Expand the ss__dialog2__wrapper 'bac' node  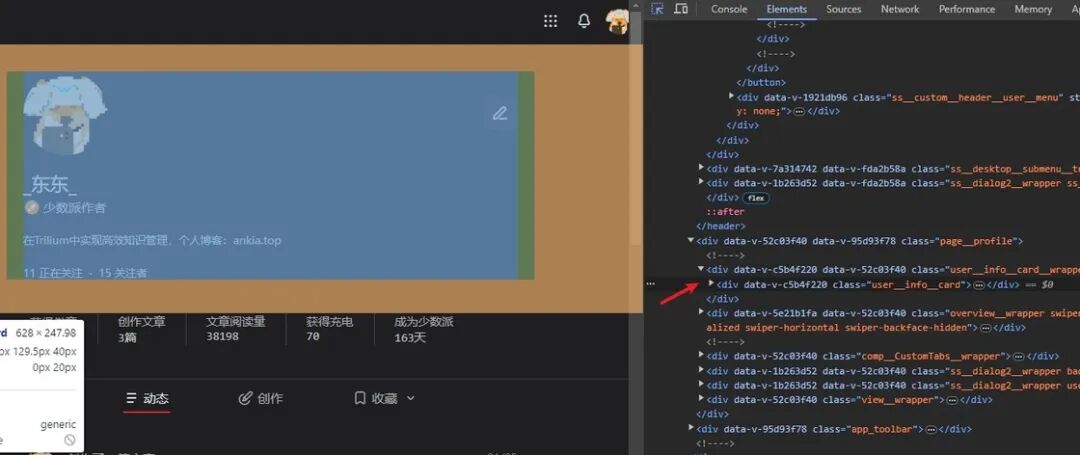click(x=701, y=370)
